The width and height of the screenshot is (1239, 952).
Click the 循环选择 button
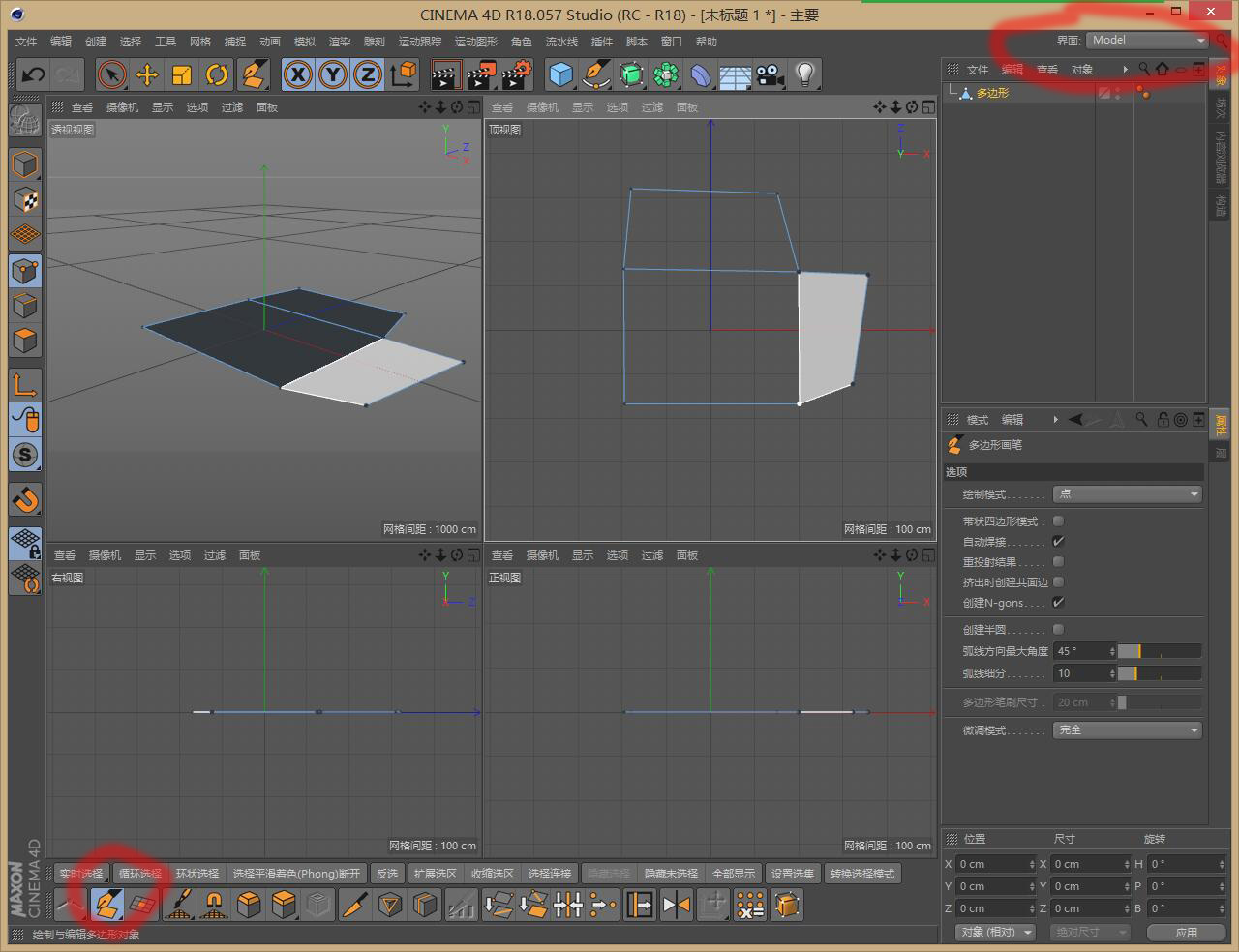140,874
